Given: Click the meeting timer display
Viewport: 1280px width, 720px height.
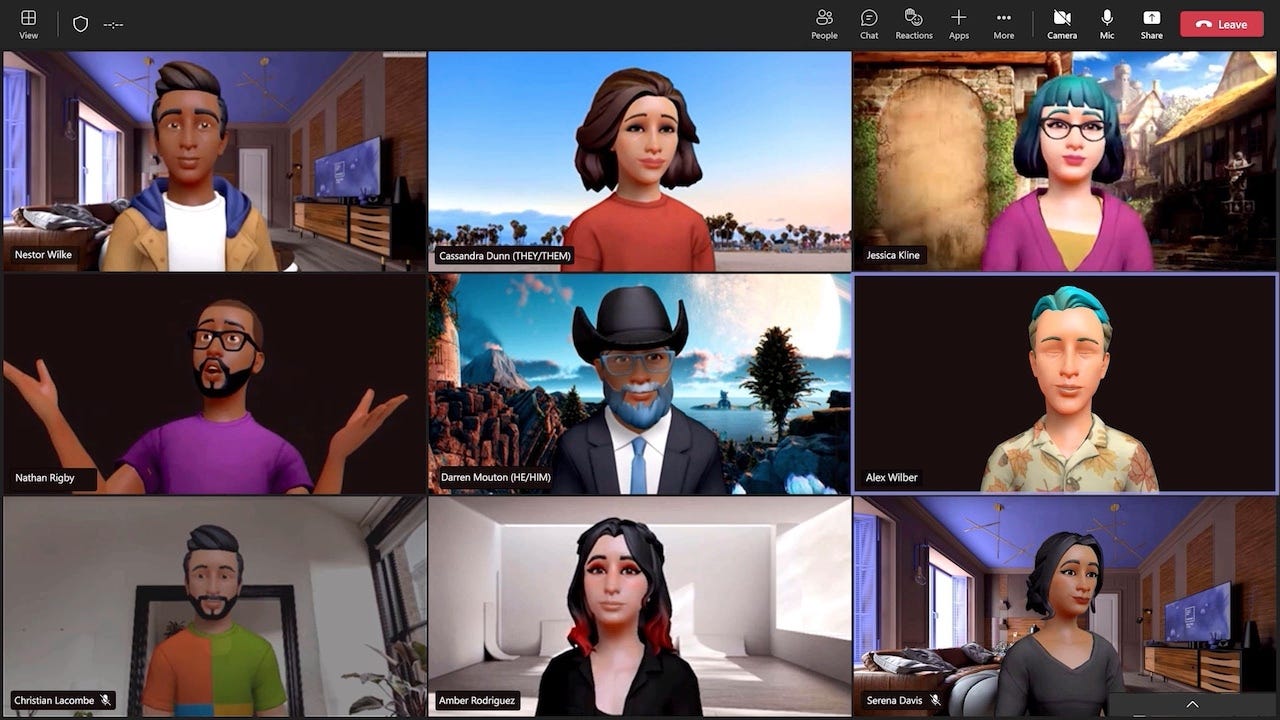Looking at the screenshot, I should coord(113,24).
